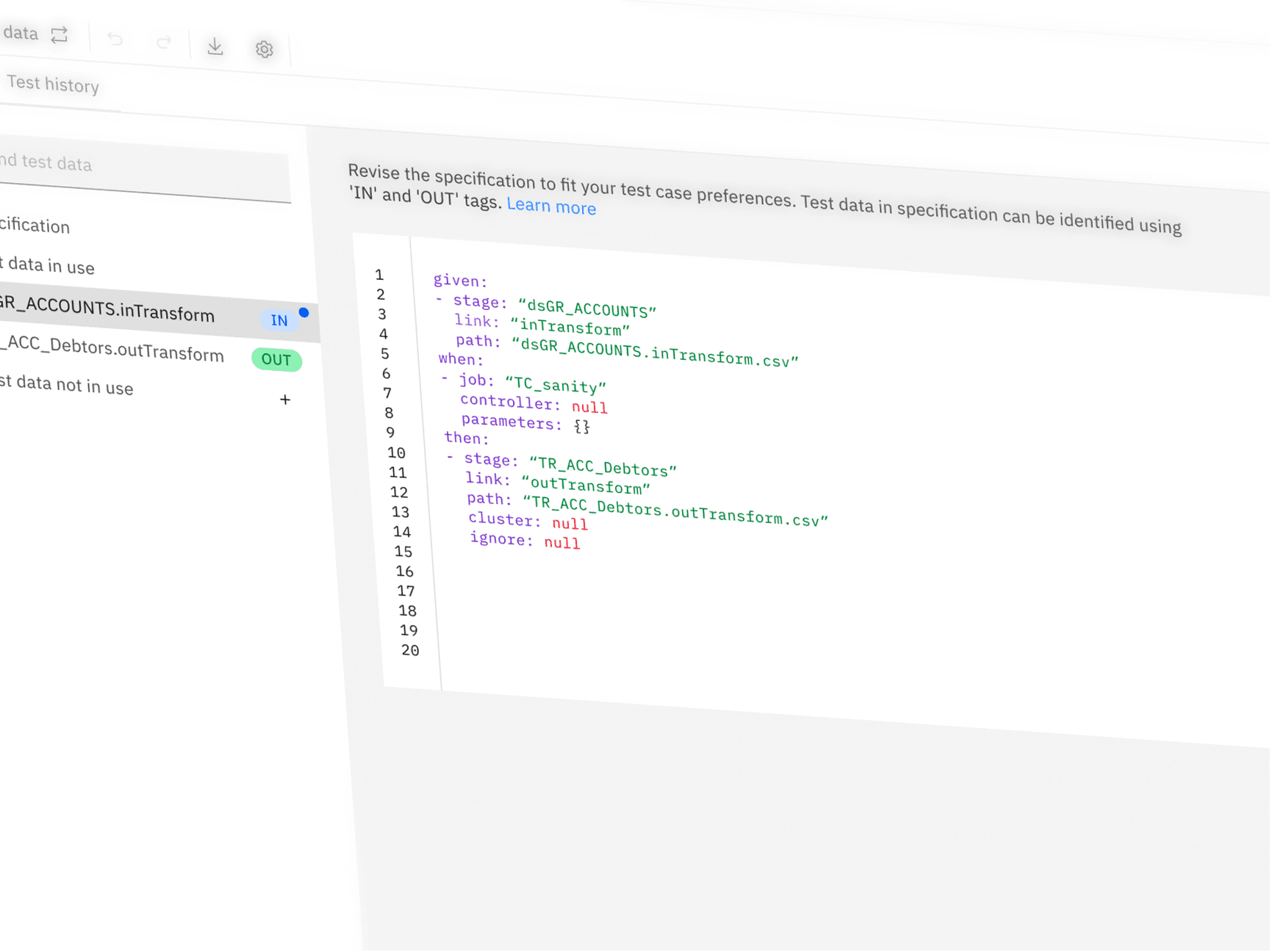Click the link "outTransform" code line
The width and height of the screenshot is (1270, 952).
[558, 483]
